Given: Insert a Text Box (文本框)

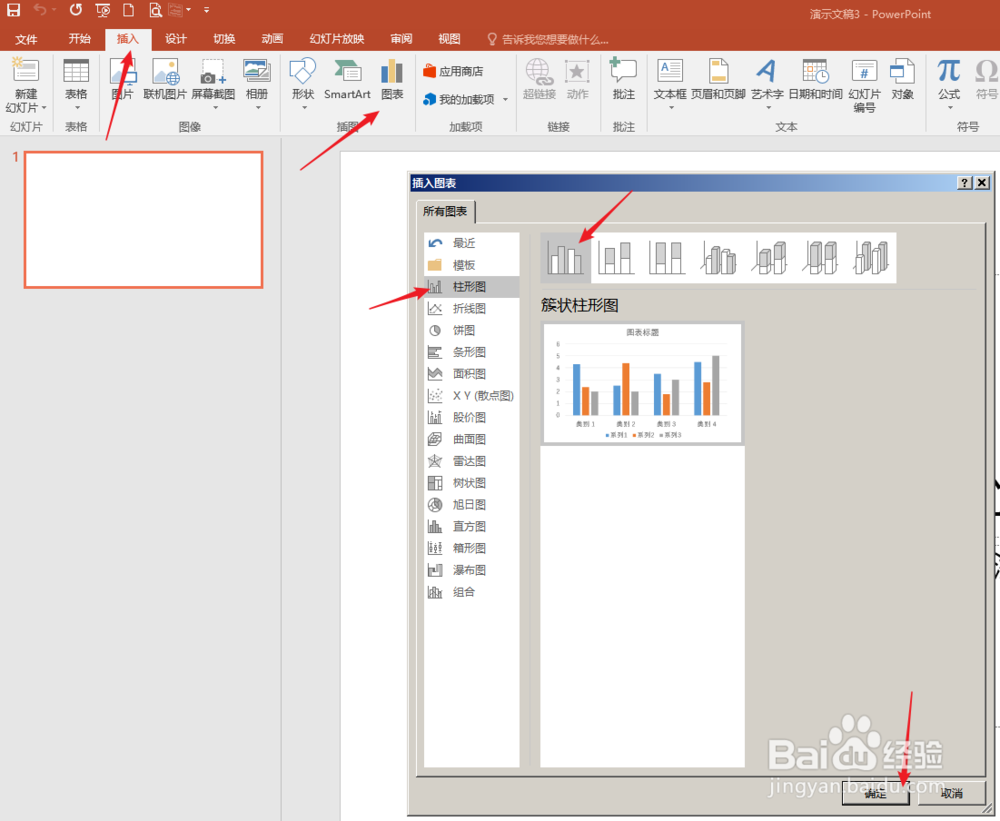Looking at the screenshot, I should [670, 85].
